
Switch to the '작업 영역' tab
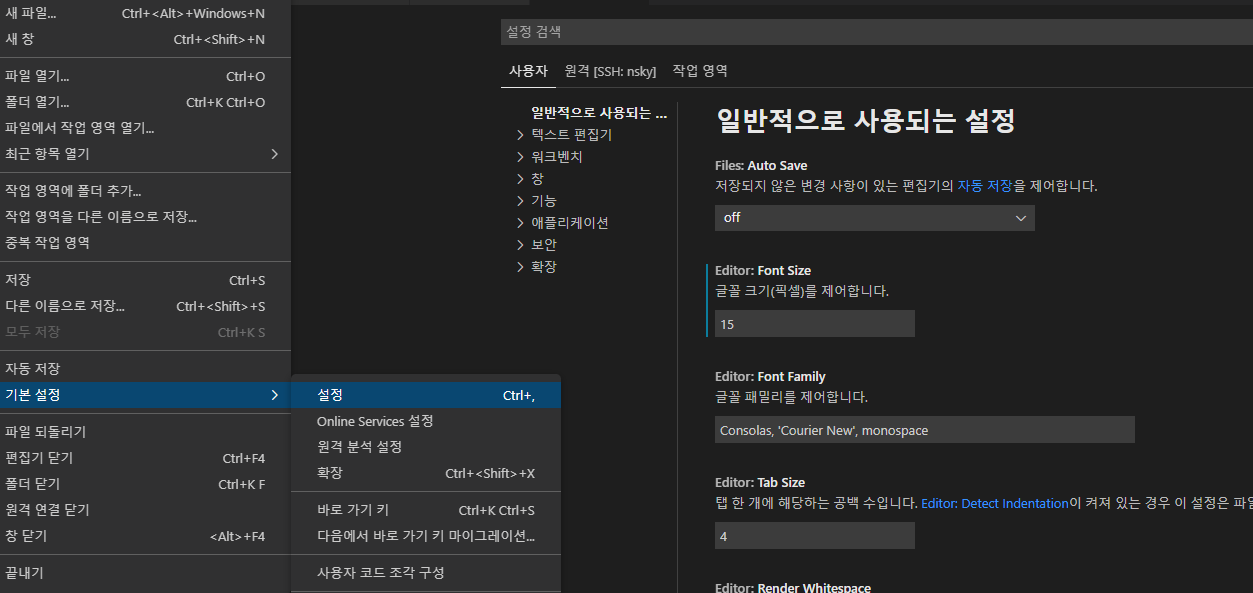tap(700, 72)
